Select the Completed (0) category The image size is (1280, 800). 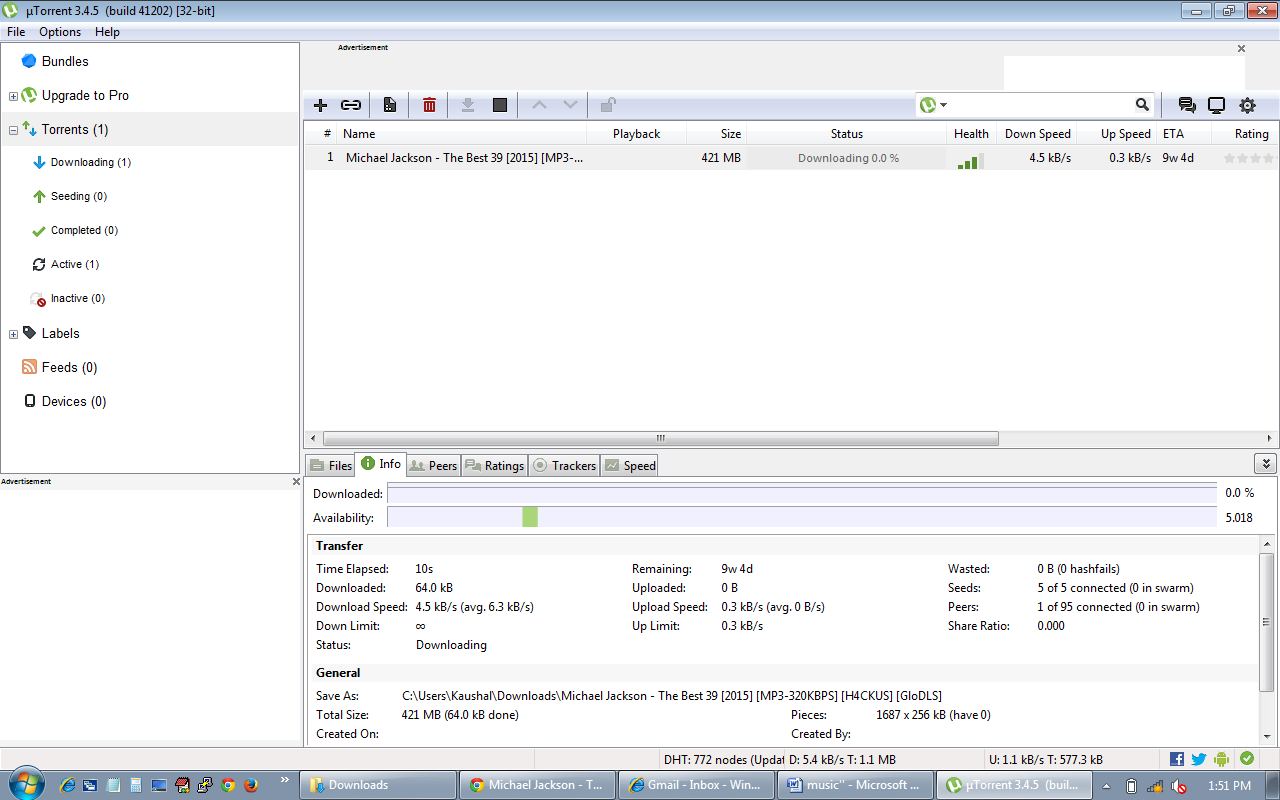(x=84, y=230)
